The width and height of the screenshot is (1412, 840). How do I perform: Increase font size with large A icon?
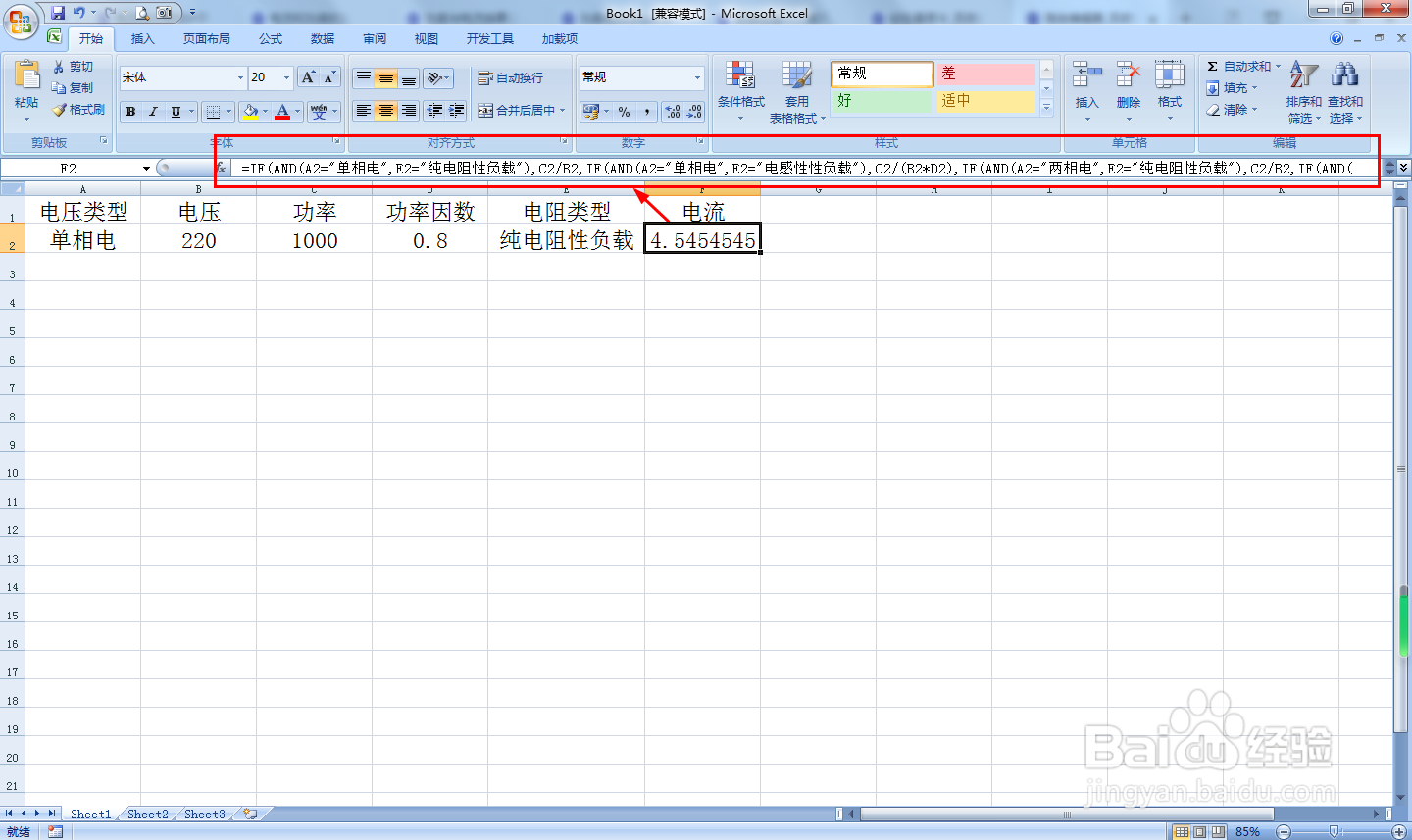coord(308,77)
